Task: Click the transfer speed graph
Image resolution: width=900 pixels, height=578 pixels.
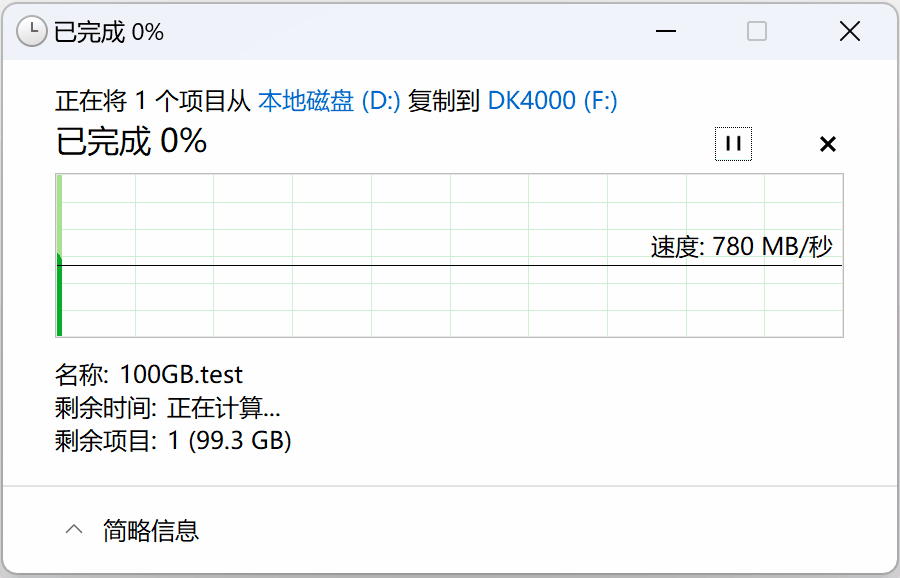Action: (x=450, y=255)
